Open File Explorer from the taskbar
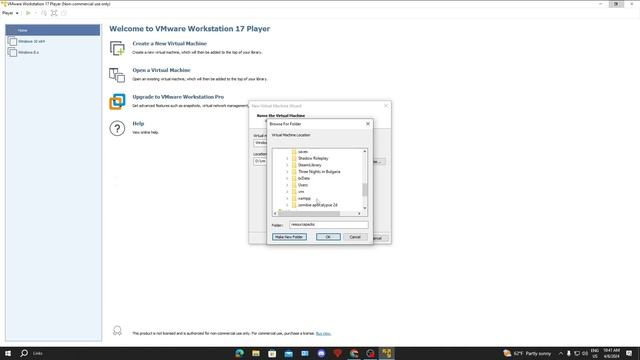Viewport: 640px width, 360px height. (256, 353)
